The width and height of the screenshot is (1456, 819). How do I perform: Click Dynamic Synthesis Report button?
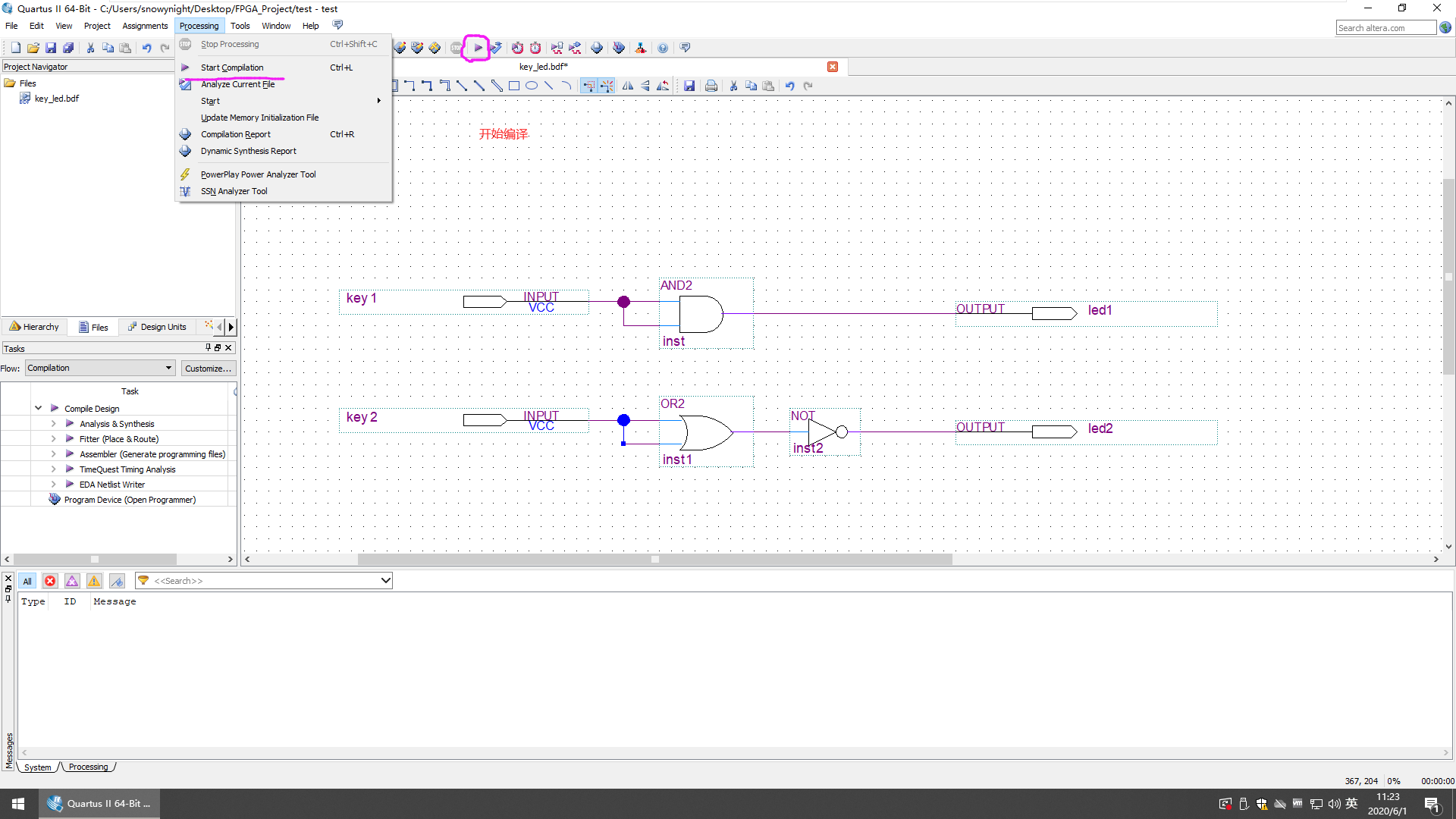point(247,150)
